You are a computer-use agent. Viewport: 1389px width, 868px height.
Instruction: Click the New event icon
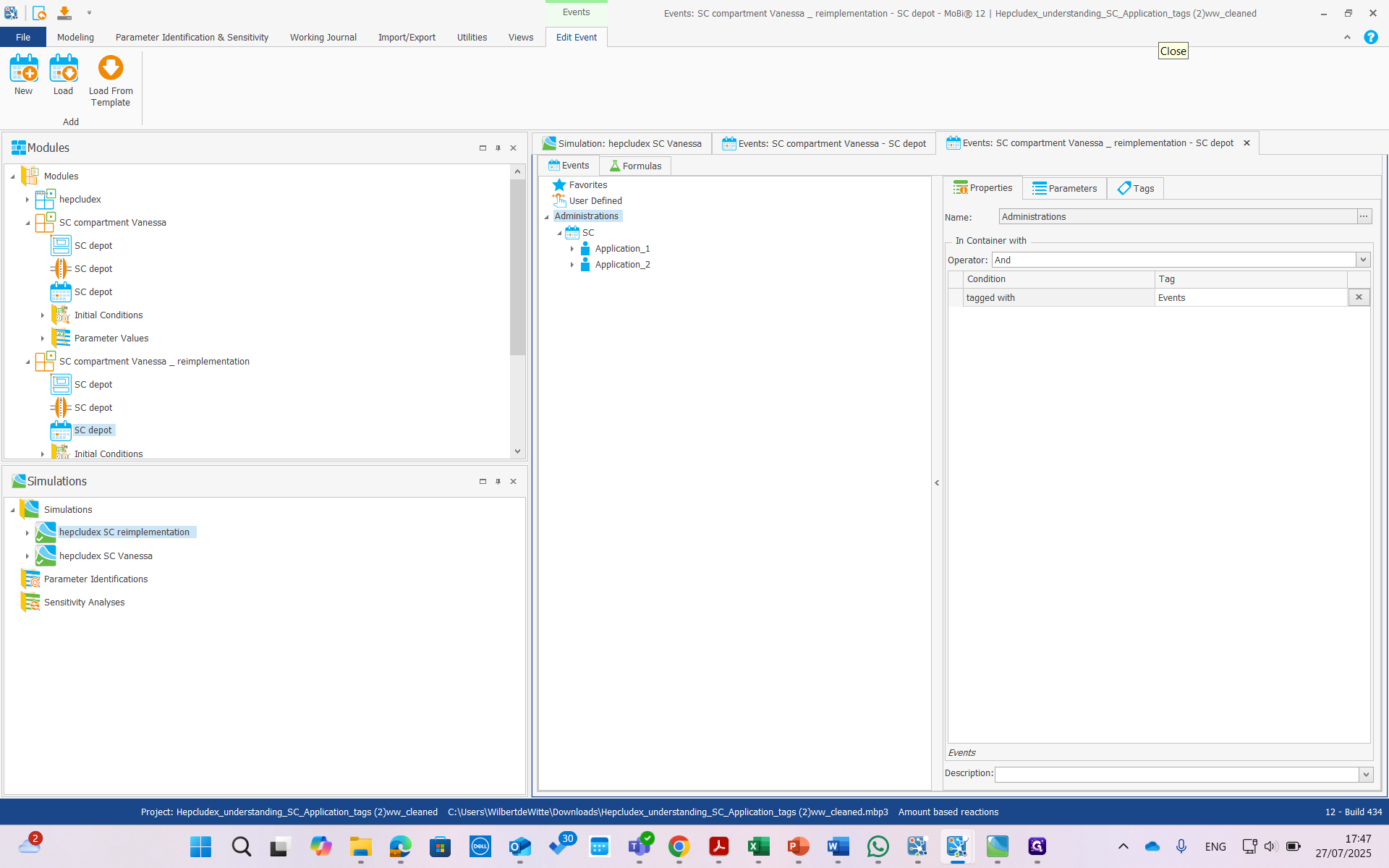click(x=23, y=69)
